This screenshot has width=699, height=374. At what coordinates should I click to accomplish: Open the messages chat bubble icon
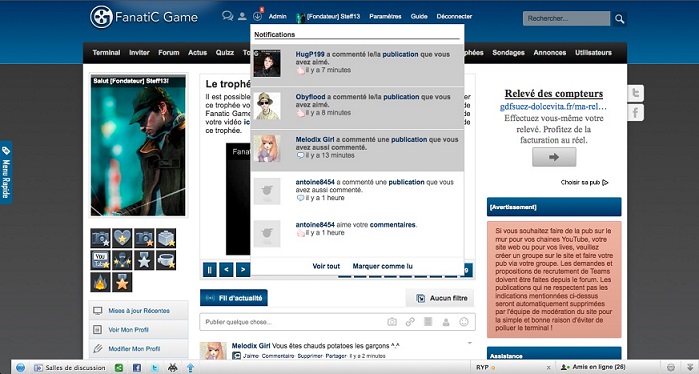(x=227, y=16)
